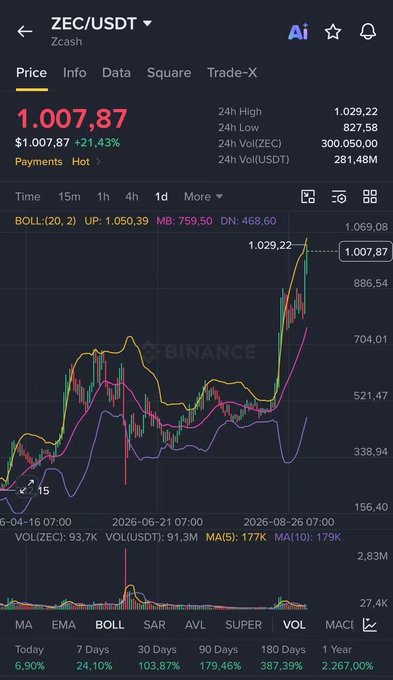Enable the SAR indicator
This screenshot has height=680, width=393.
154,625
